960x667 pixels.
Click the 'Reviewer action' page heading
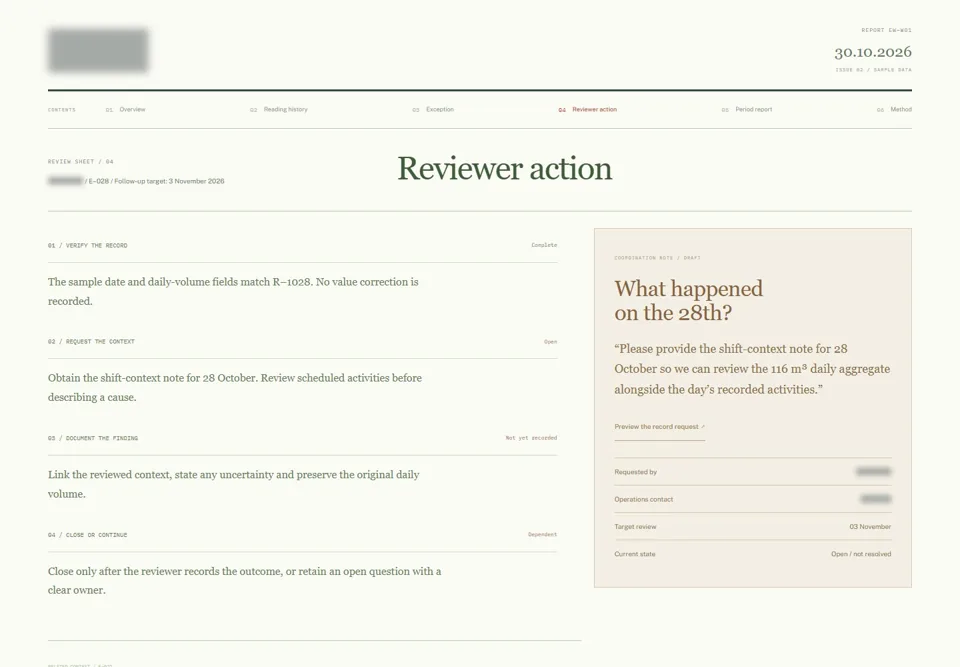tap(504, 168)
